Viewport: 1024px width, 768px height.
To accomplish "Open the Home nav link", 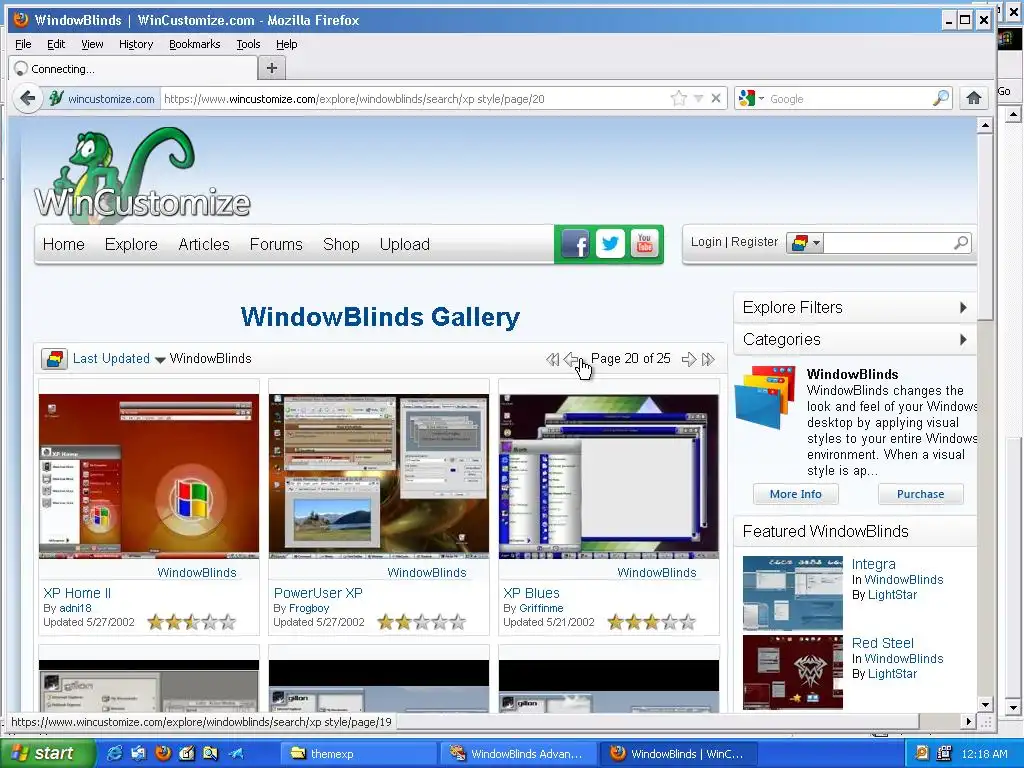I will point(63,244).
